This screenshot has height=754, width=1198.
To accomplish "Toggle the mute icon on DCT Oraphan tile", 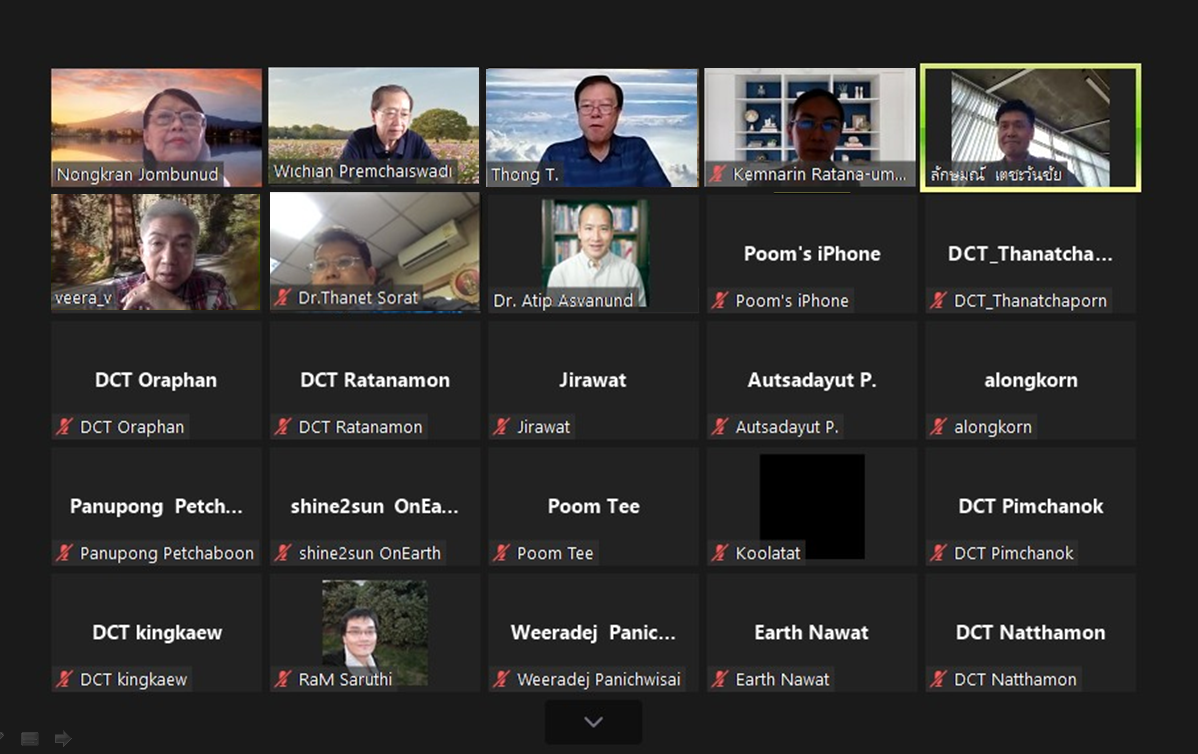I will (65, 426).
